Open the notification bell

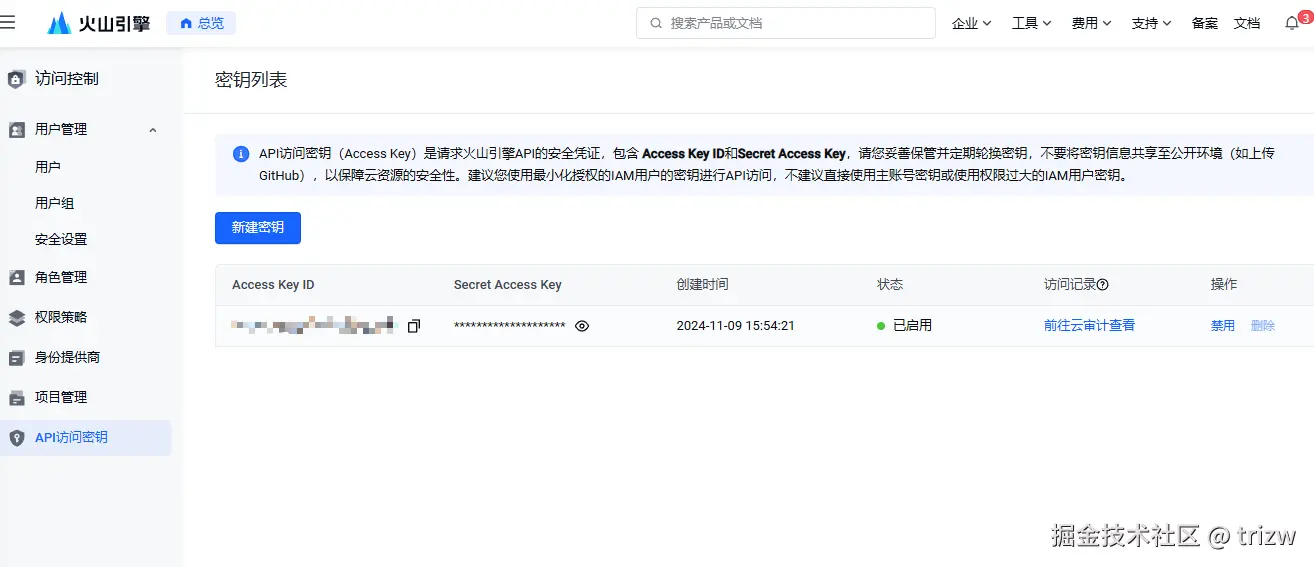(x=1292, y=23)
